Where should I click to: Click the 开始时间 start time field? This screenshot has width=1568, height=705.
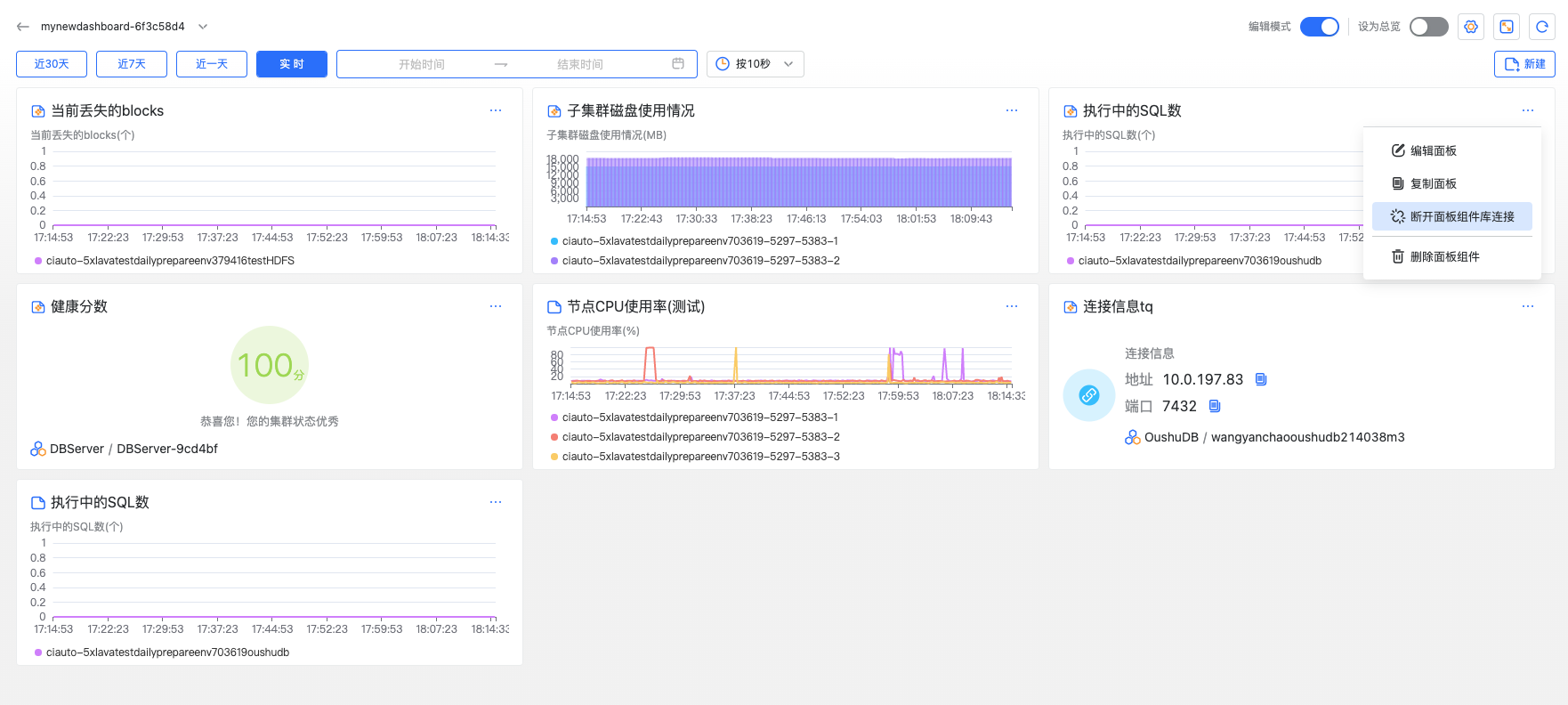(x=422, y=64)
